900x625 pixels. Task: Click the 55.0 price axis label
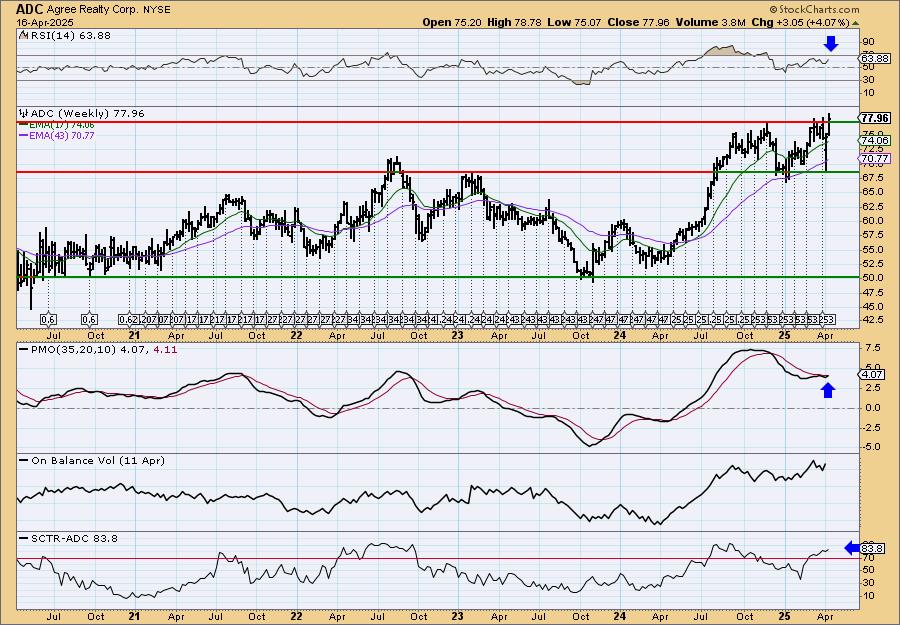(871, 250)
